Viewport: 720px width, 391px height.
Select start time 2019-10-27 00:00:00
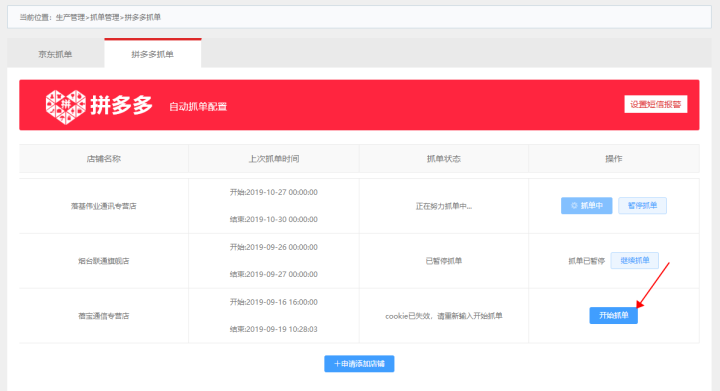274,192
